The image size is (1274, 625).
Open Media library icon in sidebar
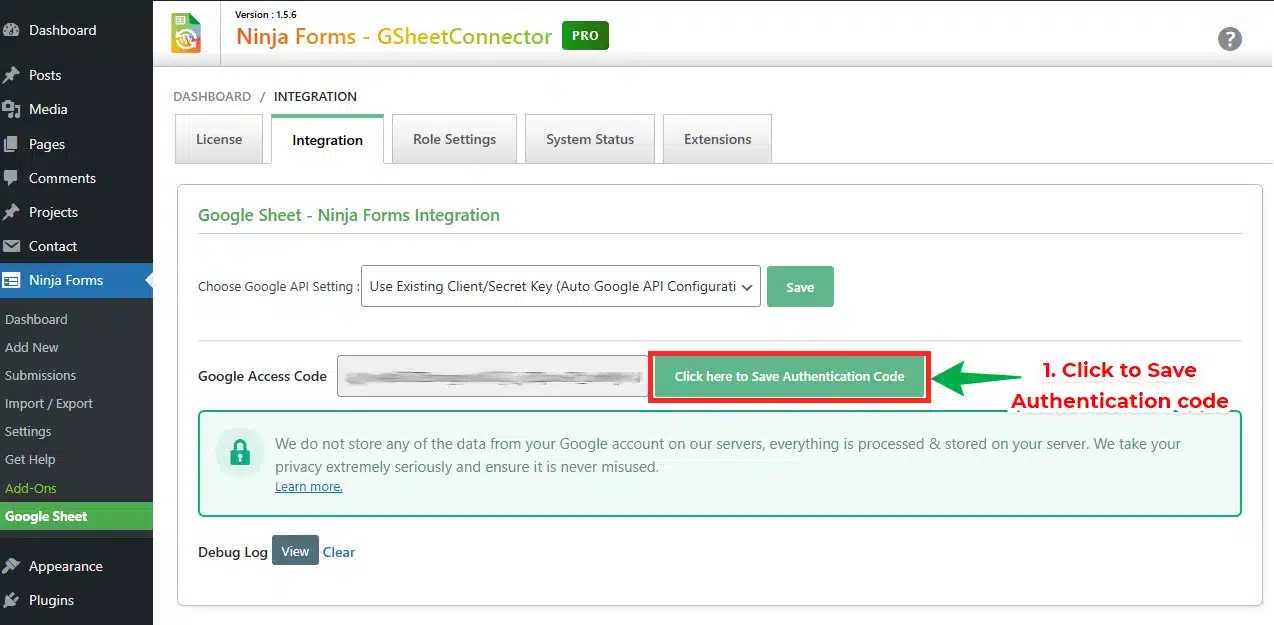[x=12, y=109]
